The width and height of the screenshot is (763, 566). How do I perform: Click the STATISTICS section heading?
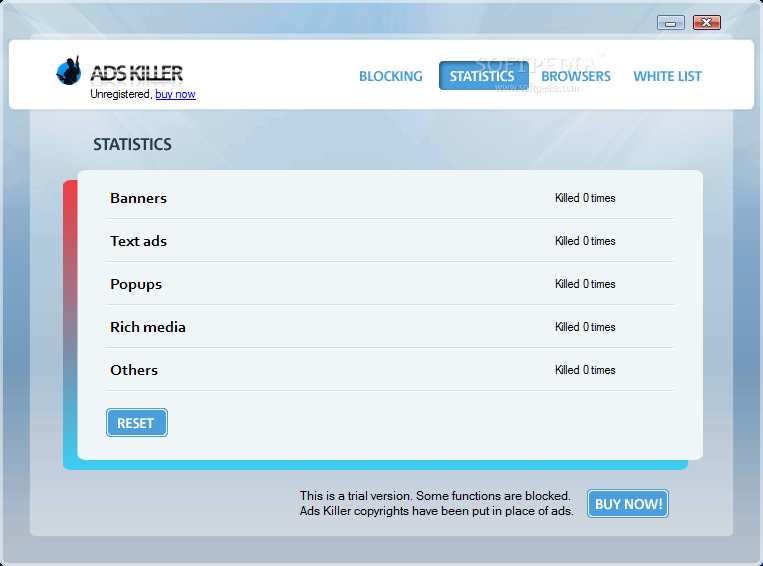coord(132,145)
